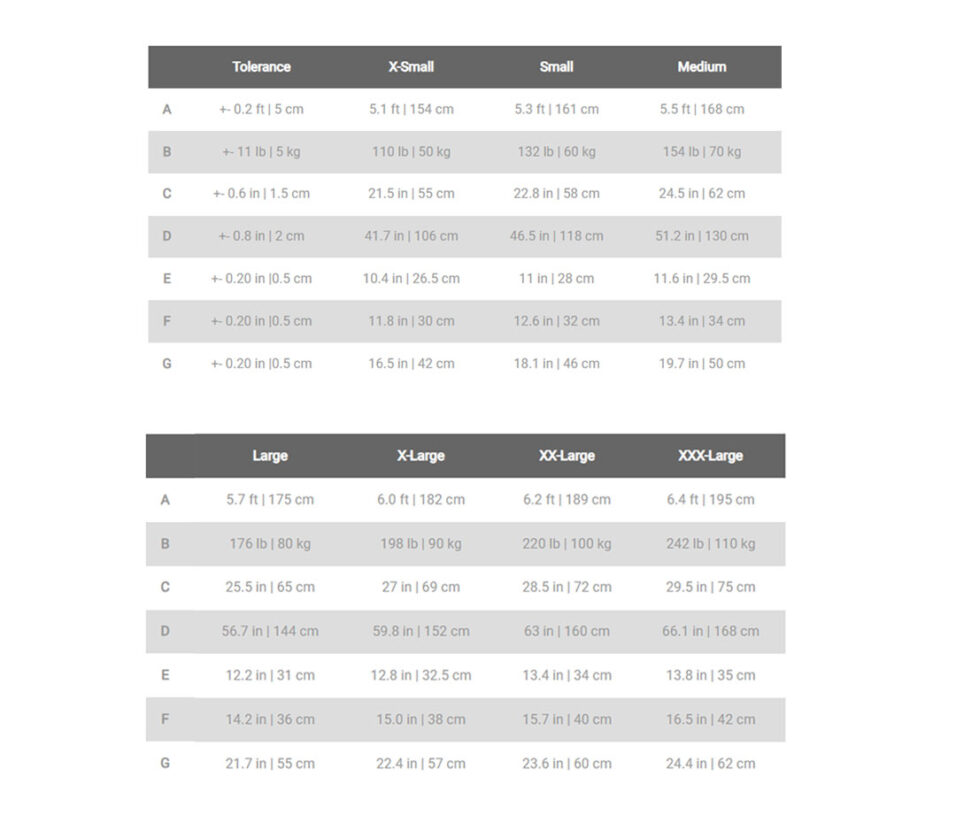This screenshot has height=838, width=956.
Task: Click the 22.4 in | 57 cm cell
Action: point(421,764)
